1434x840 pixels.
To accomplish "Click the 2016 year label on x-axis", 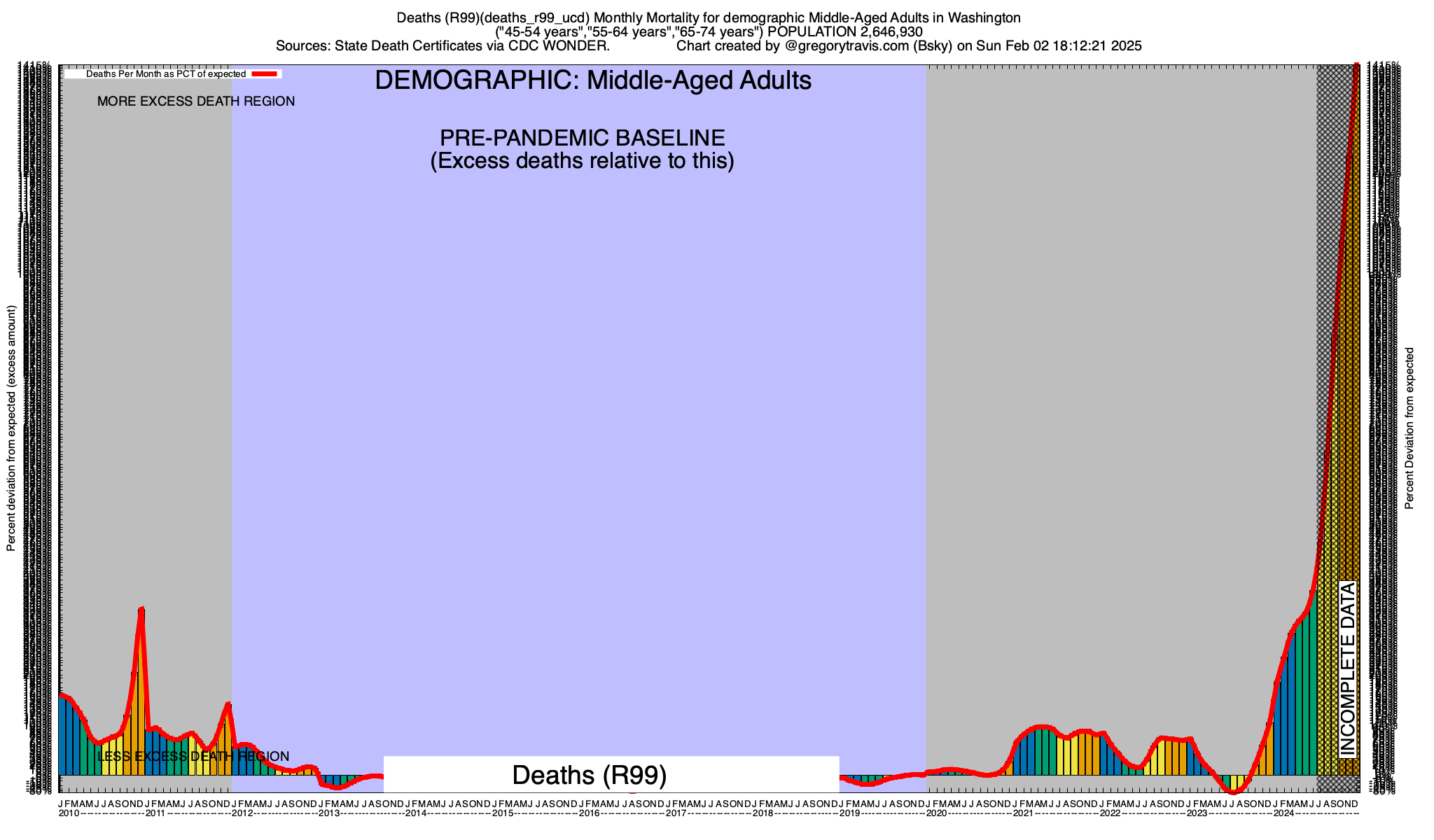I will coord(590,813).
